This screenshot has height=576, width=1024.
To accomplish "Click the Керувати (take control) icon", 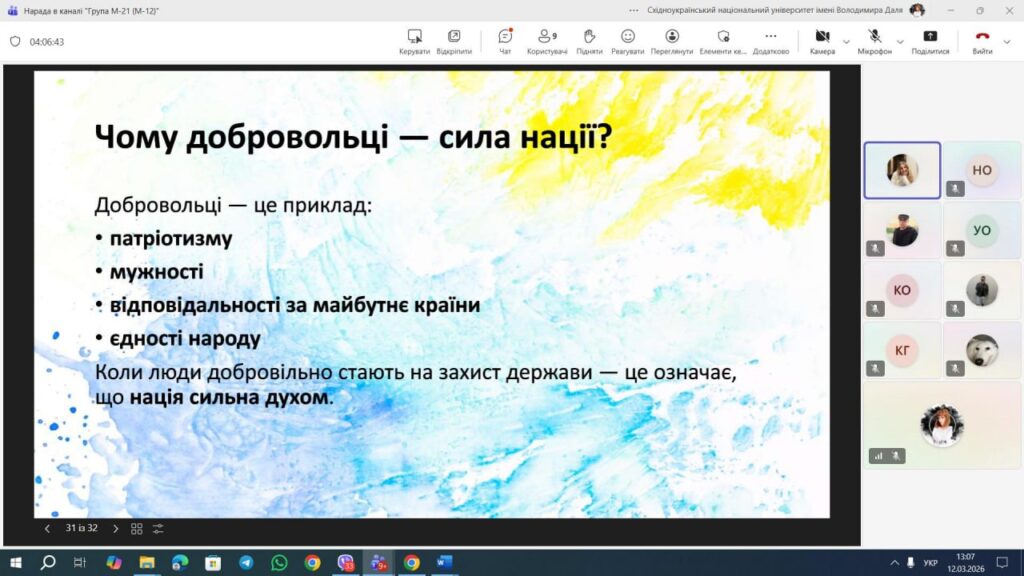I will [x=414, y=40].
